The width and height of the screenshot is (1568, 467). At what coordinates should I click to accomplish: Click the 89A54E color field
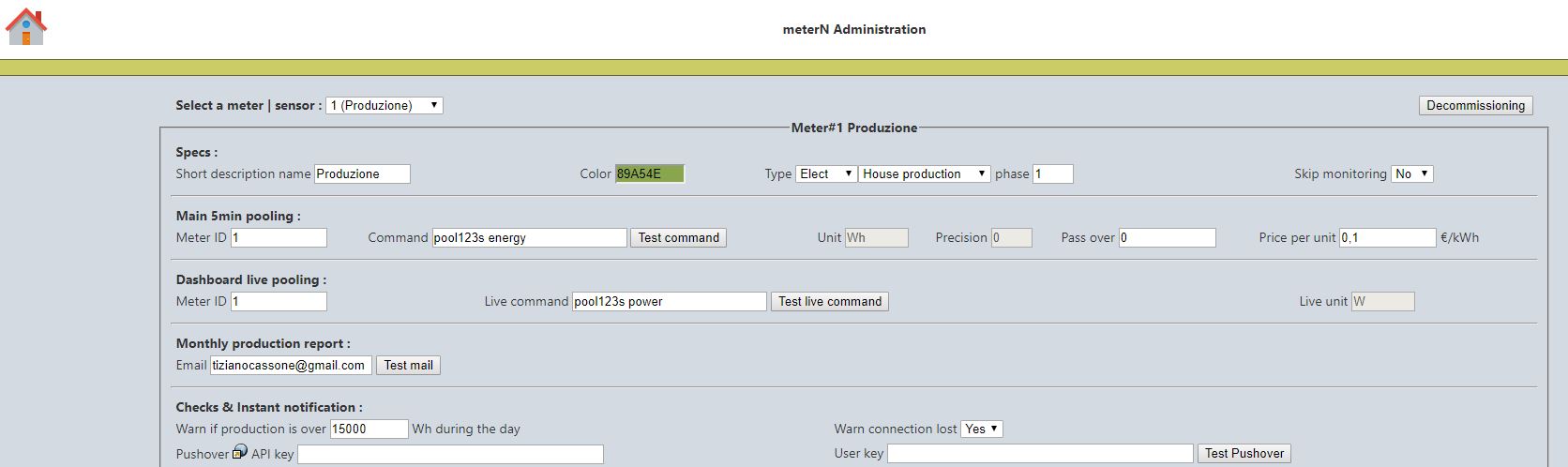650,173
